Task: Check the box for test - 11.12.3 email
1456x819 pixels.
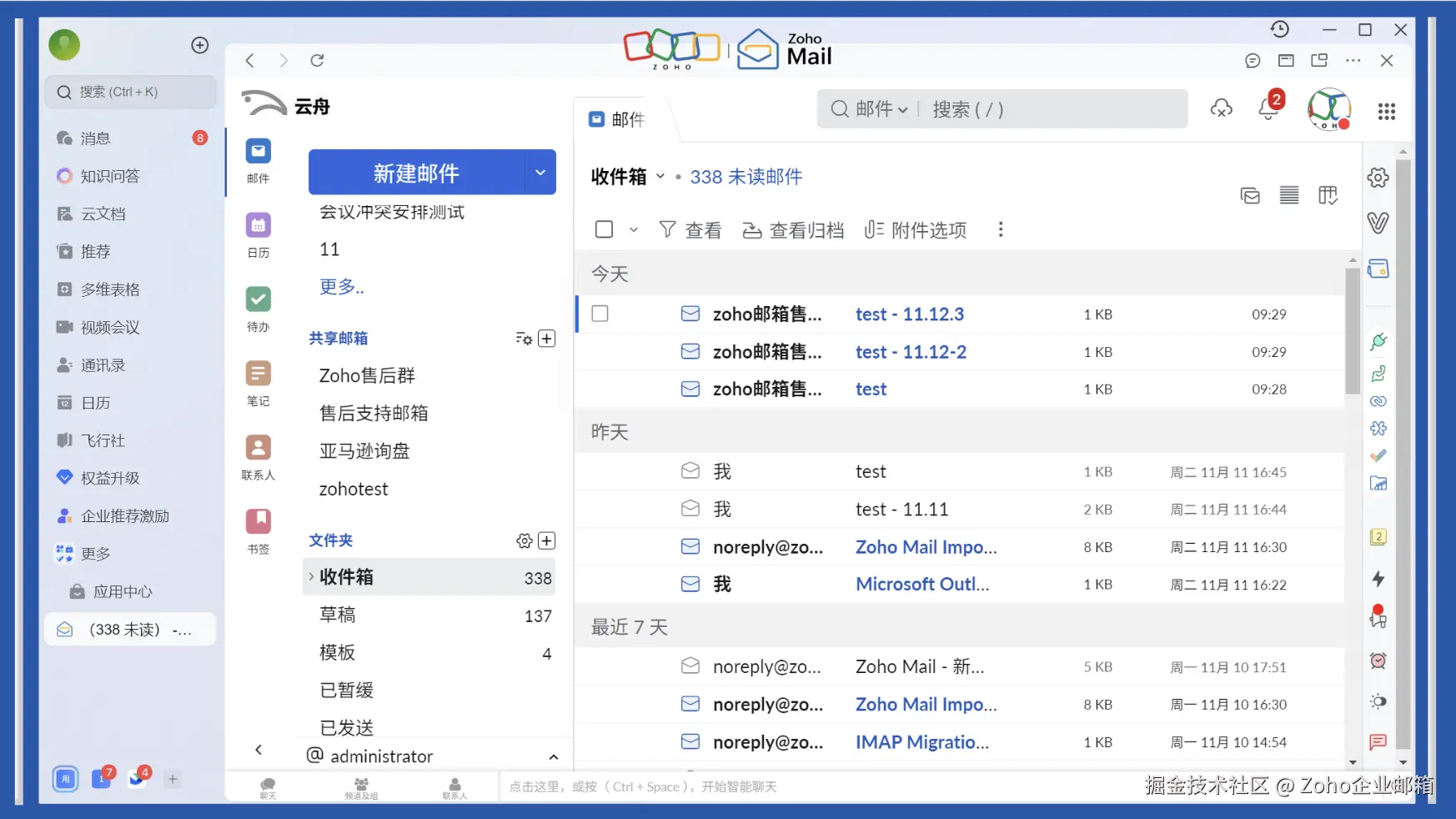Action: click(x=600, y=314)
